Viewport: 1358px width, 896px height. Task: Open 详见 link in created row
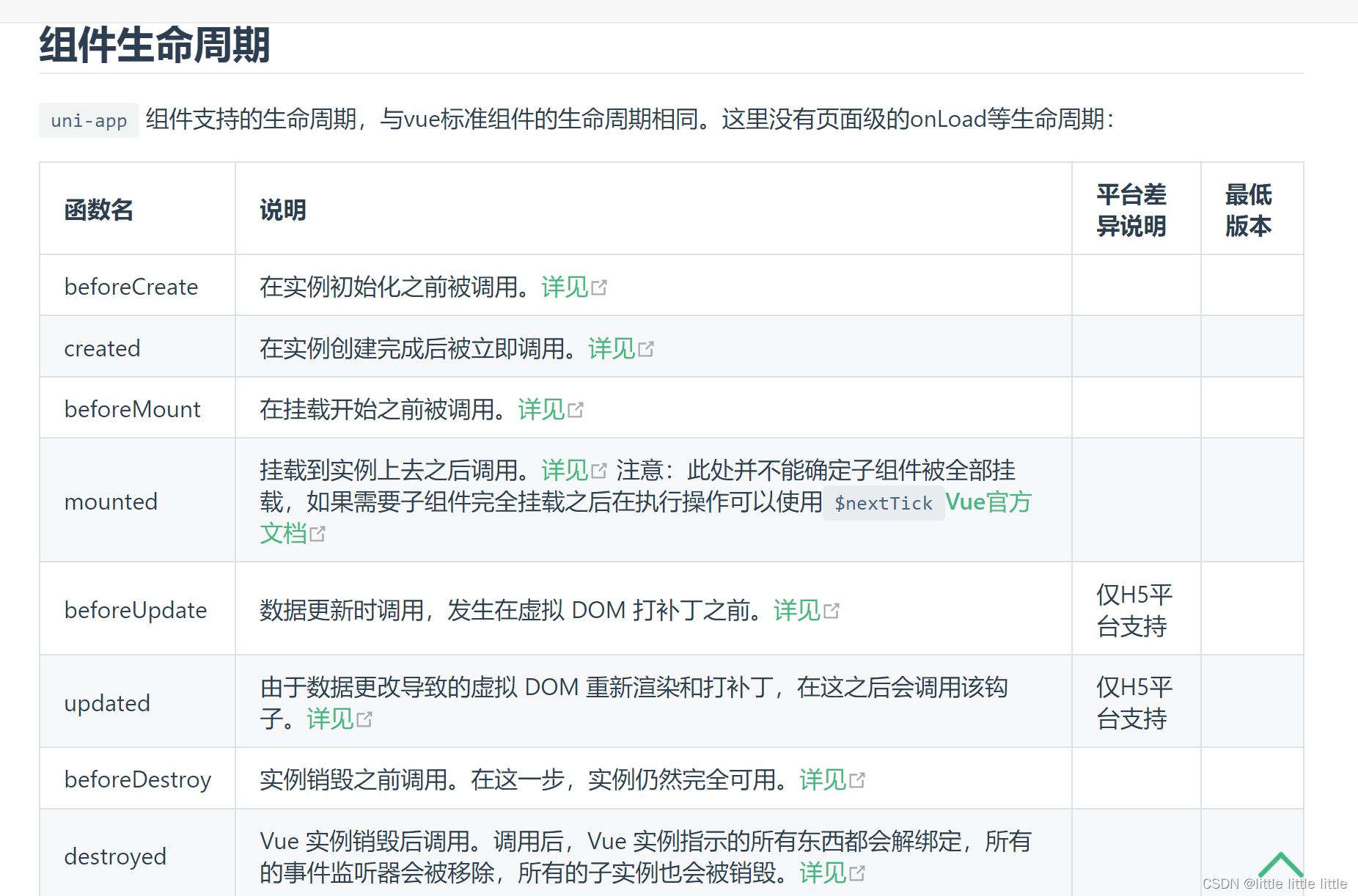coord(612,348)
